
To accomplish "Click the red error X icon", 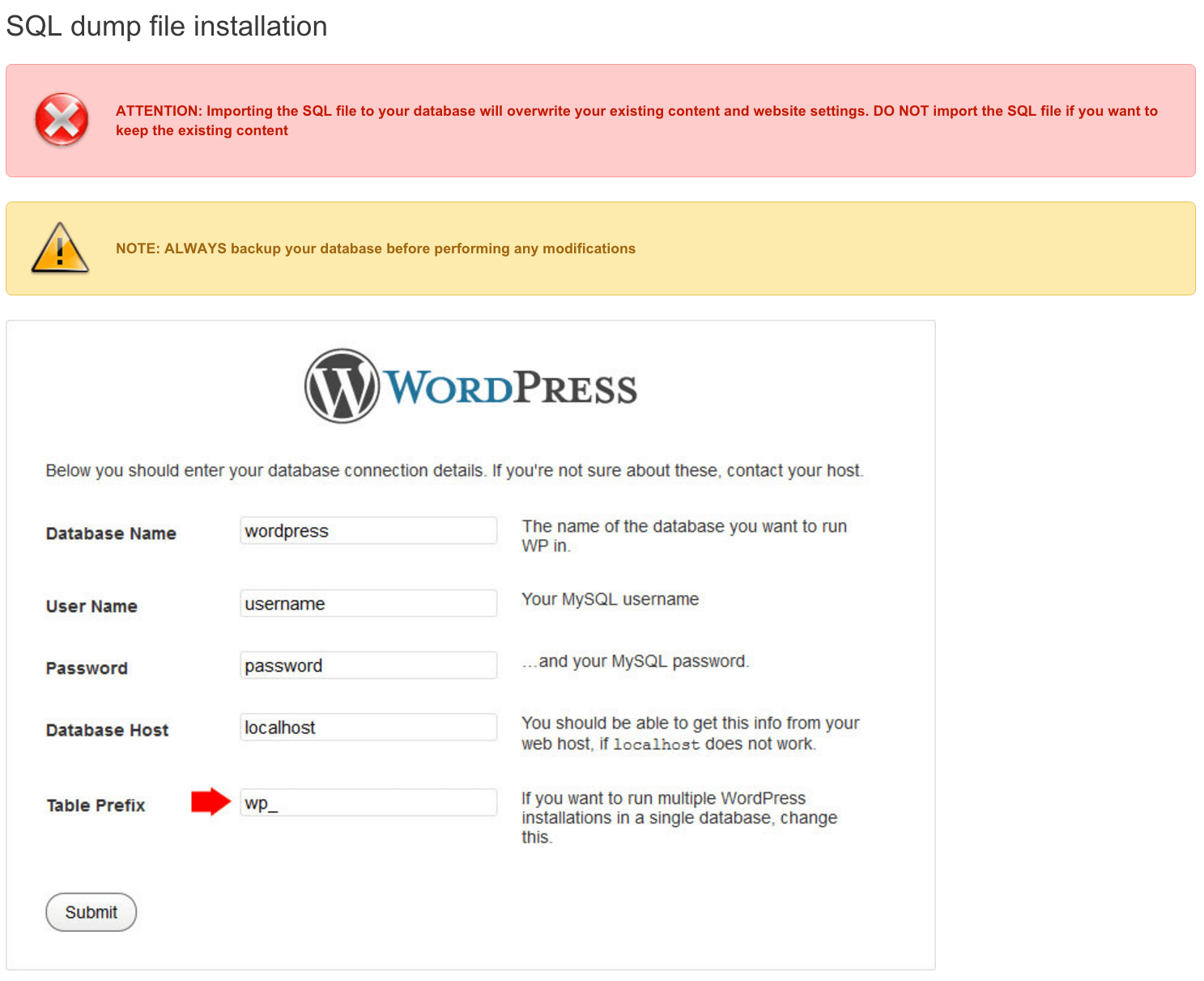I will tap(62, 120).
